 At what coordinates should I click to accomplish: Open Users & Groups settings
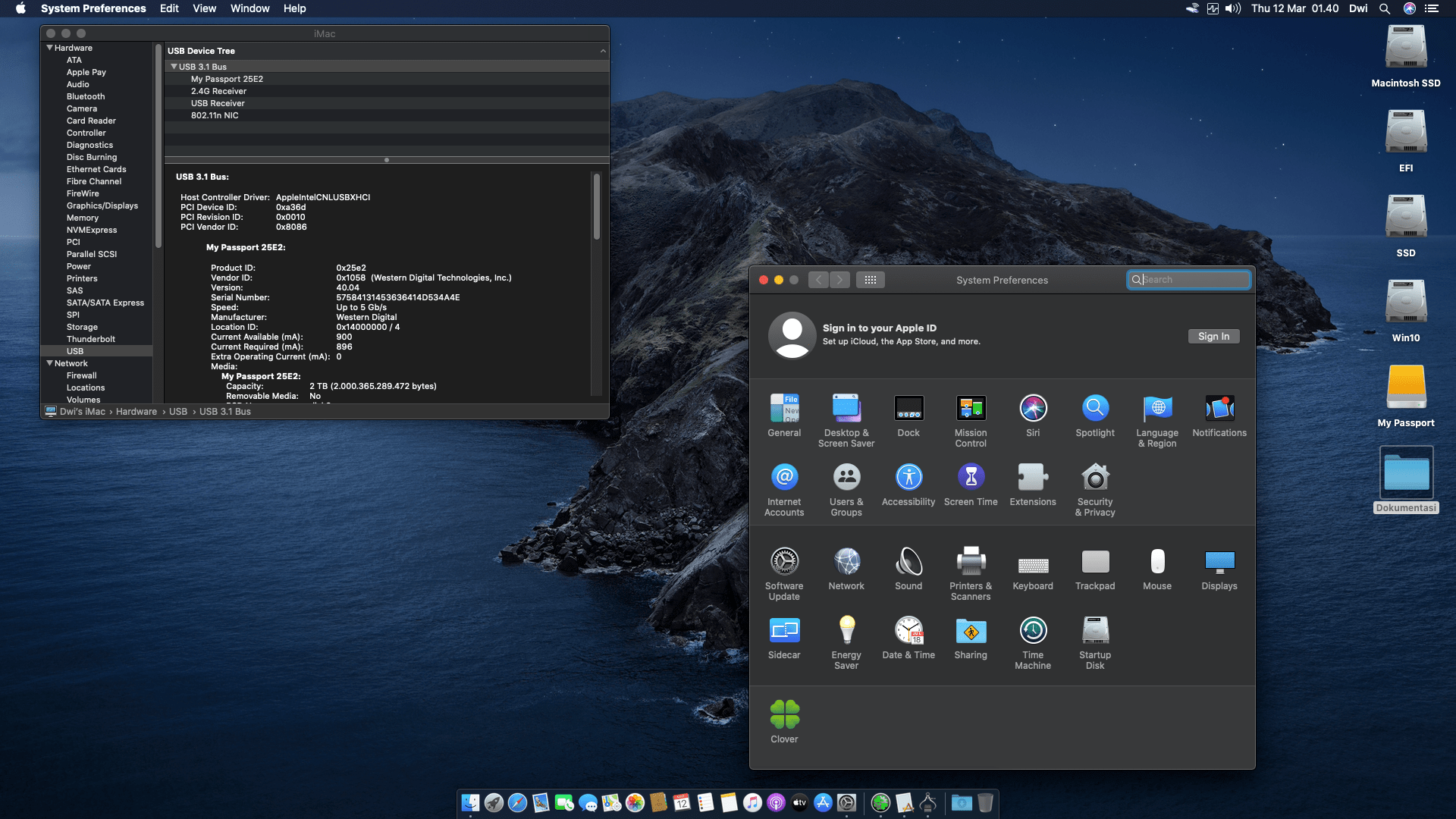[846, 480]
